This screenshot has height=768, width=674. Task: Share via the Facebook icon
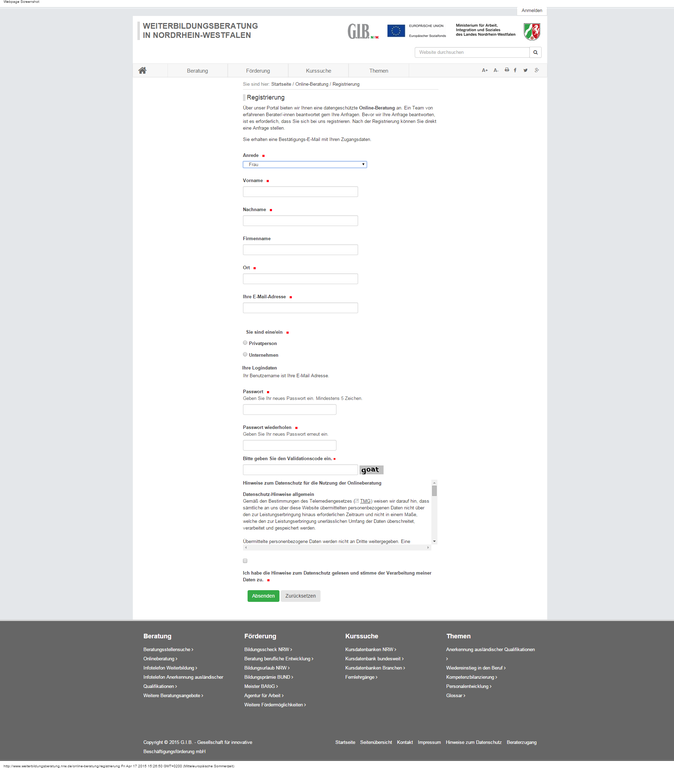515,71
